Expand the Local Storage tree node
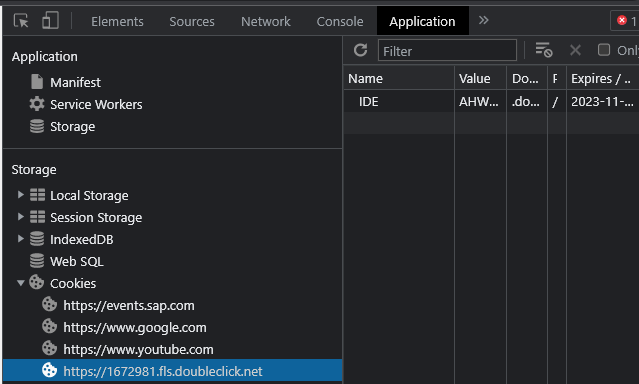 tap(20, 195)
